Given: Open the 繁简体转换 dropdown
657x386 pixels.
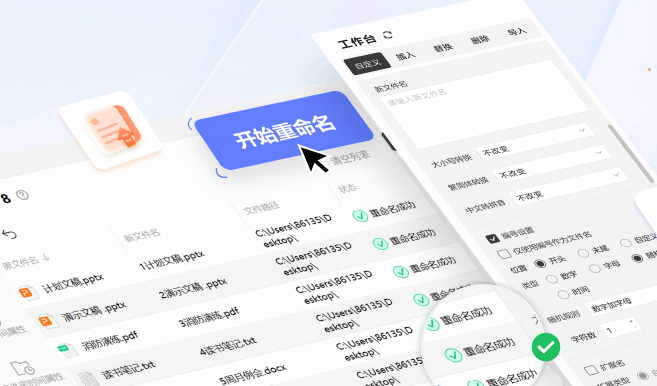Looking at the screenshot, I should 551,164.
